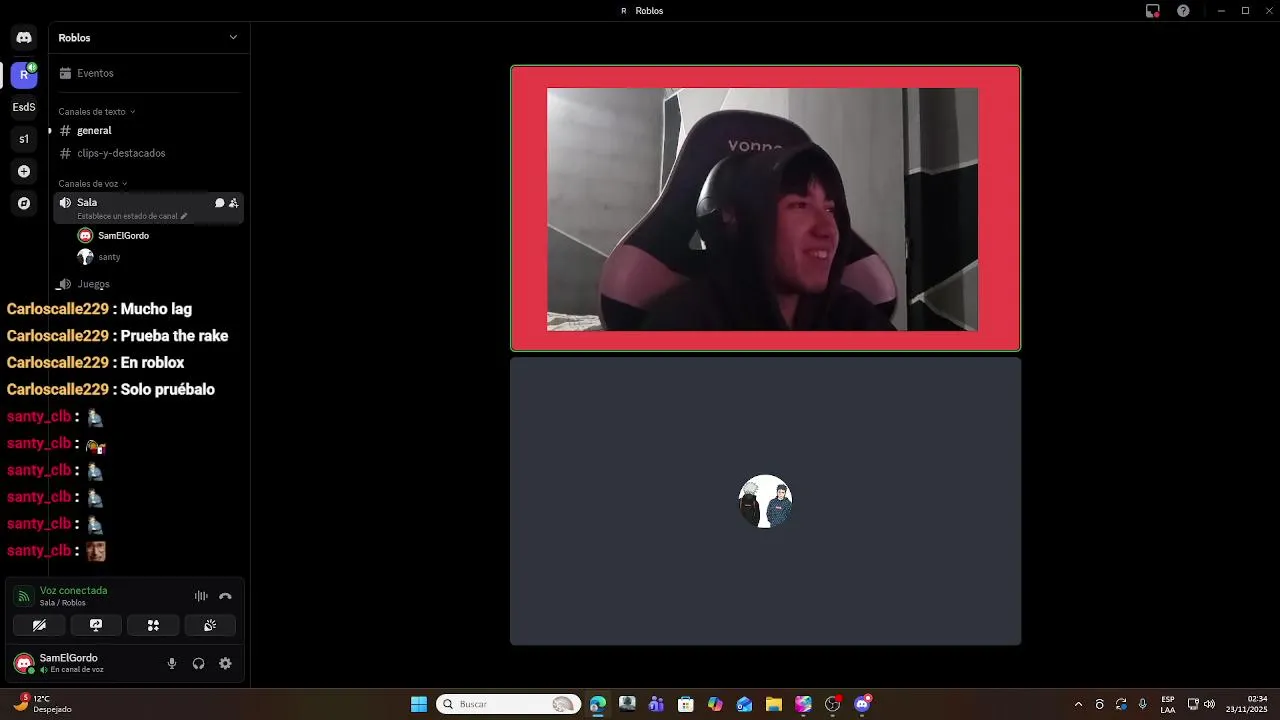Click chat message 'Mucho lag'
The image size is (1280, 720).
pos(156,309)
